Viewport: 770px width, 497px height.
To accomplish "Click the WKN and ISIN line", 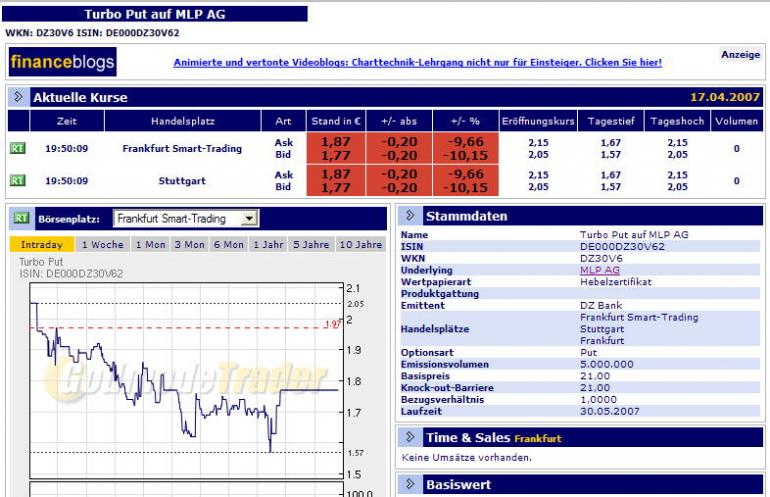I will tap(92, 33).
